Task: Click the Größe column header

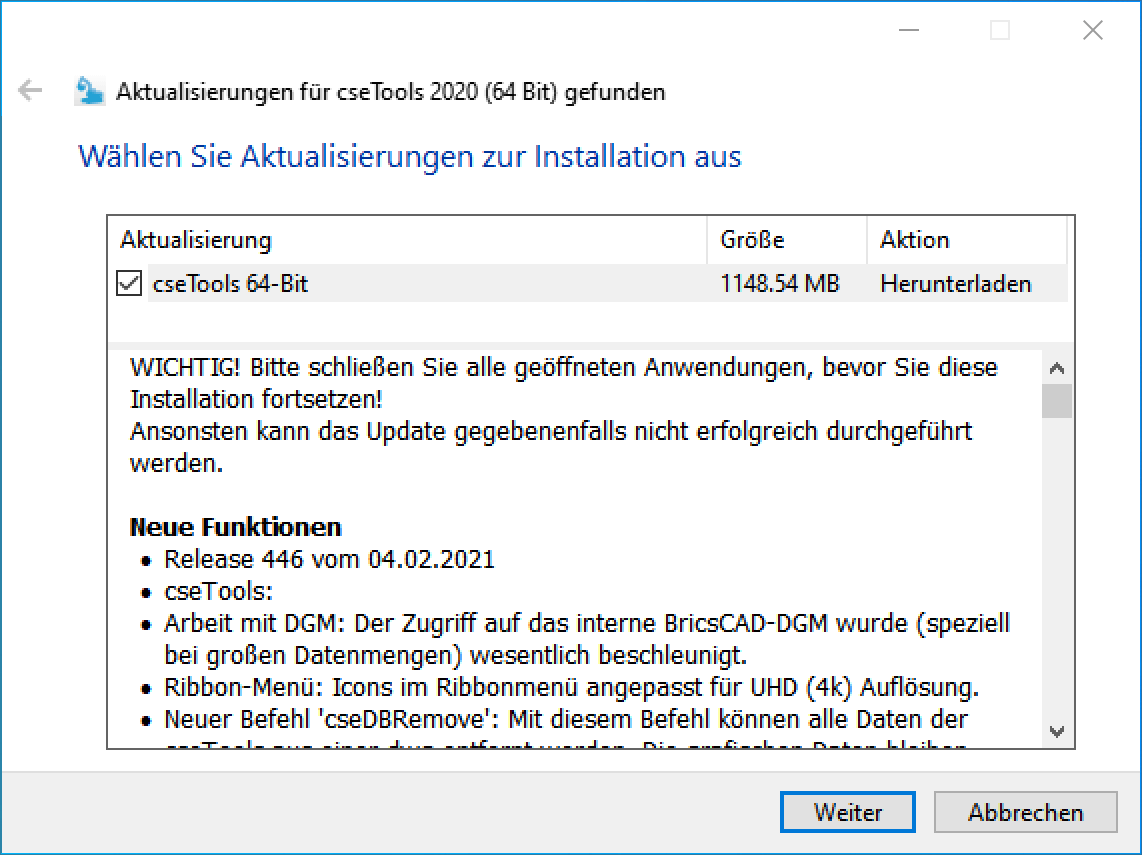Action: pos(752,240)
